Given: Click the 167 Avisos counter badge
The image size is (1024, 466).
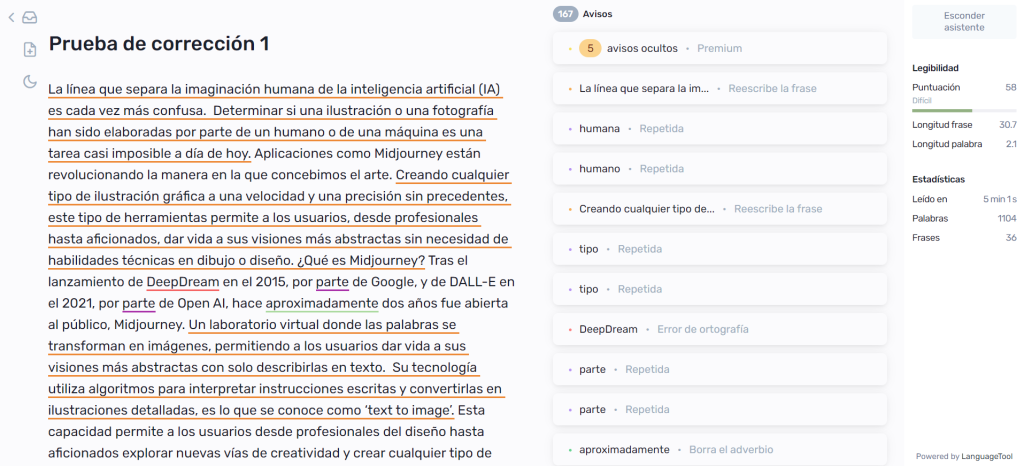Looking at the screenshot, I should pos(566,14).
